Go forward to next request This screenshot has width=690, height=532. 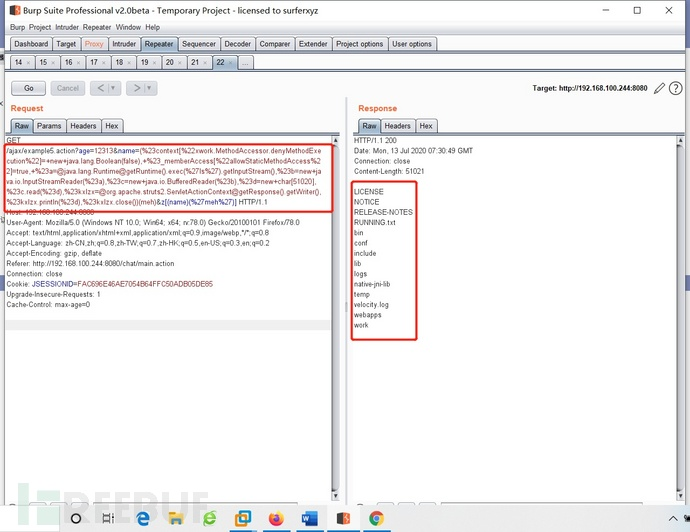coord(136,88)
